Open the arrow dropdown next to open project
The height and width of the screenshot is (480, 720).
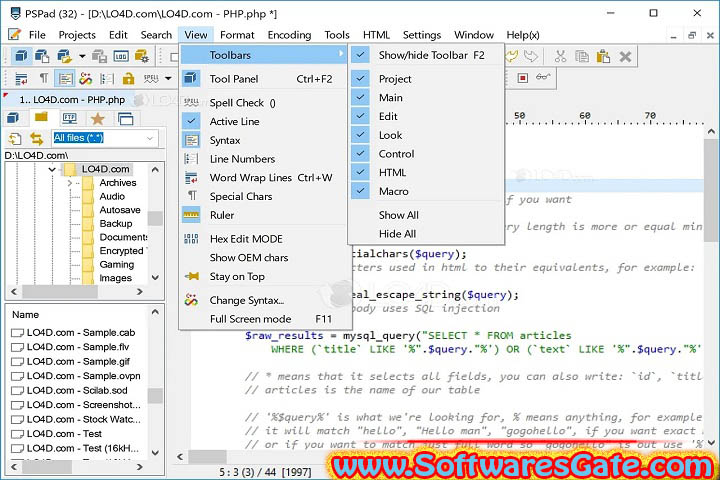(x=82, y=56)
